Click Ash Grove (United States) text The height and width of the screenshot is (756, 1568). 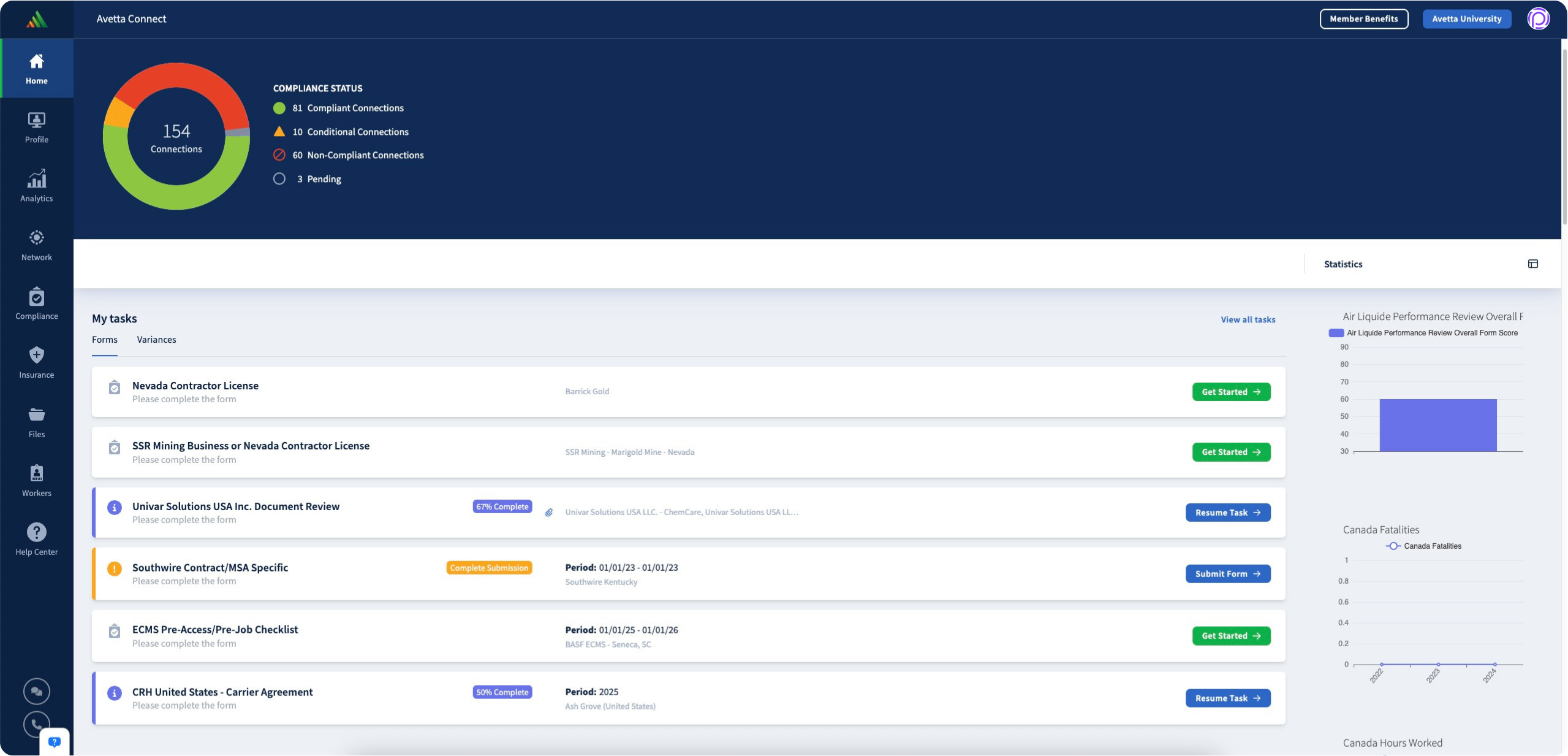click(x=610, y=707)
